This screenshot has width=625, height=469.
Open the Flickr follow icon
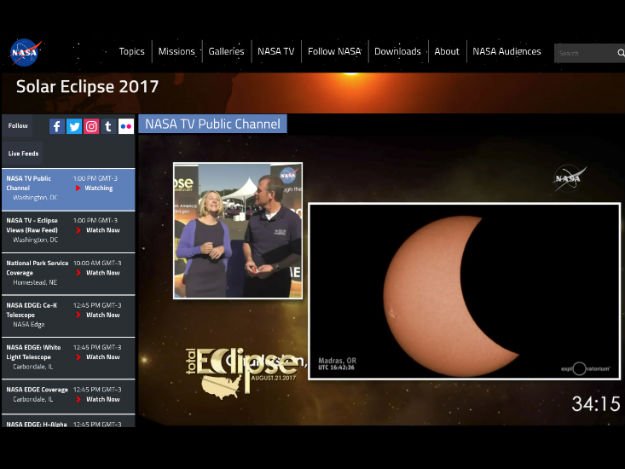point(126,126)
